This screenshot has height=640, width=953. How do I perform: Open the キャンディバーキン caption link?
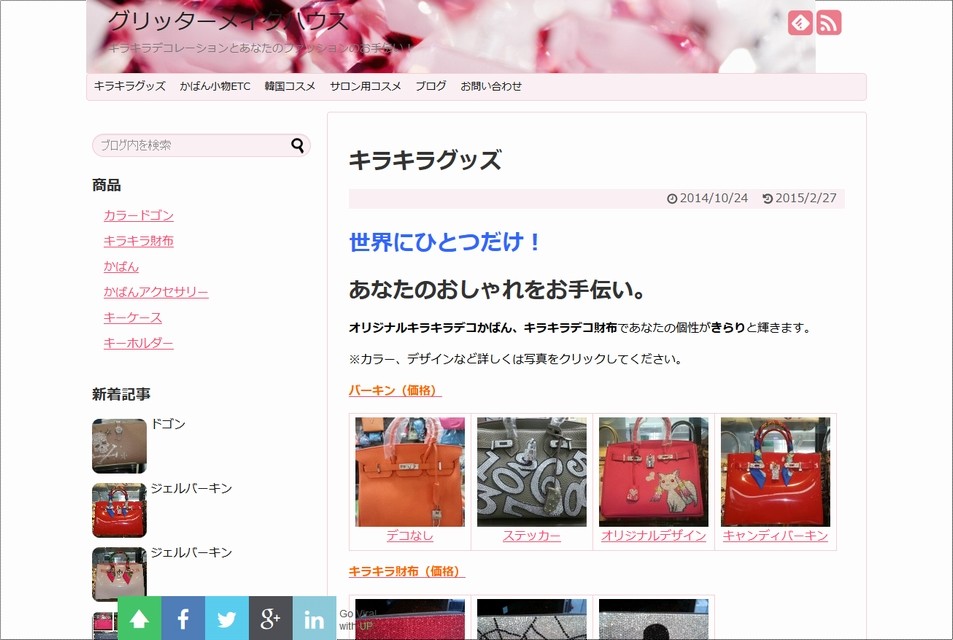(775, 535)
